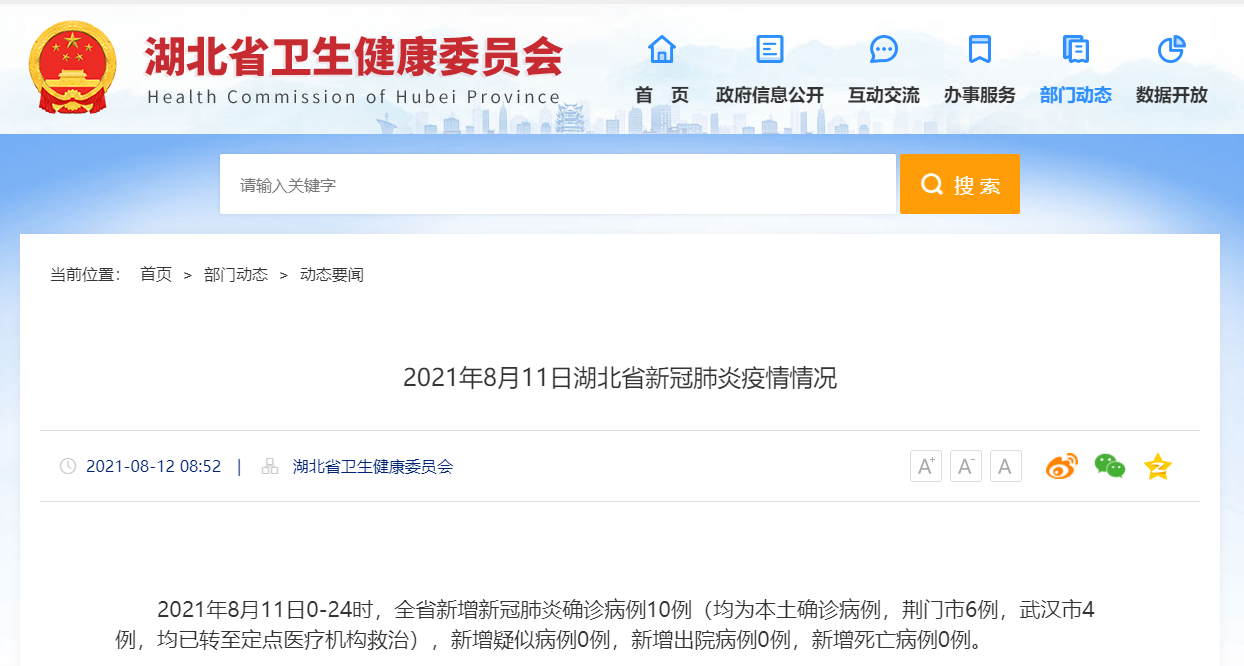Go to 首页 in the breadcrumb
The width and height of the screenshot is (1244, 666).
pyautogui.click(x=156, y=274)
